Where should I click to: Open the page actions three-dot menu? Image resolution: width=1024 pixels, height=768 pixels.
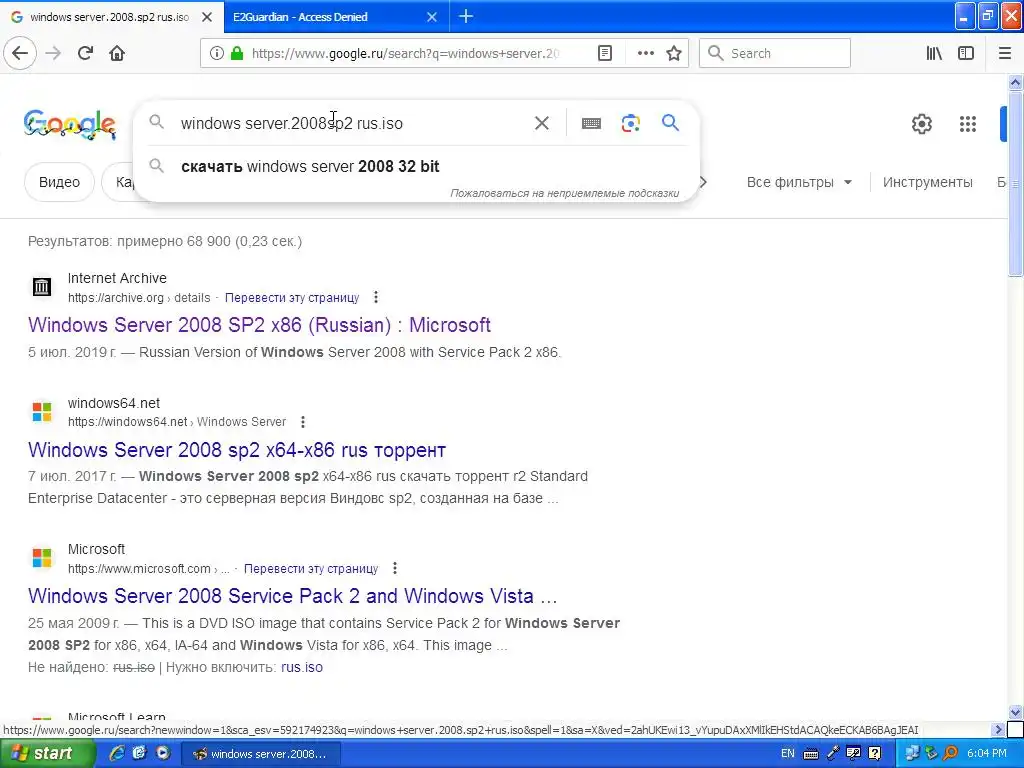coord(645,54)
